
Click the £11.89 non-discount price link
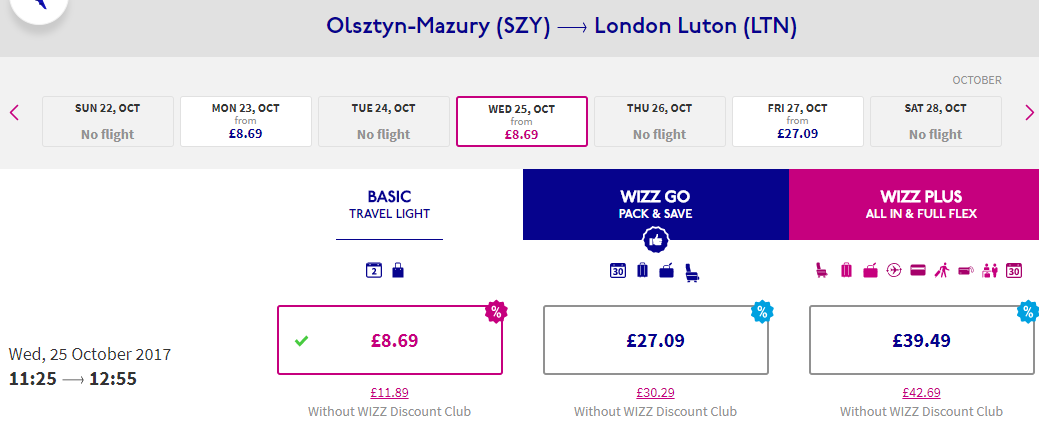coord(390,393)
